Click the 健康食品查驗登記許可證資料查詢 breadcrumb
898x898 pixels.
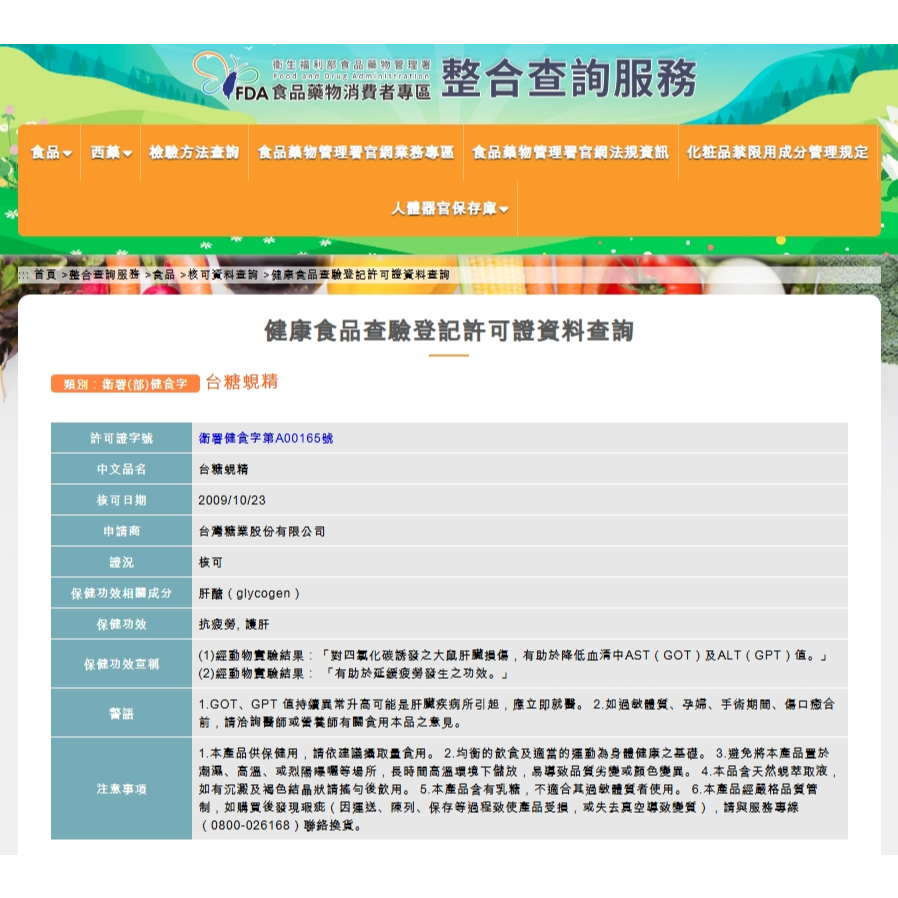360,274
